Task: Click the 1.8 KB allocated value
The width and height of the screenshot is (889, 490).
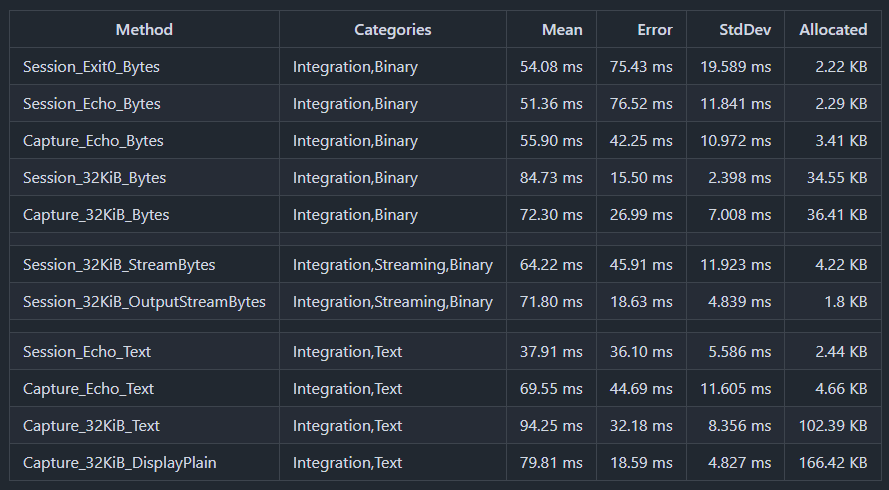Action: pyautogui.click(x=845, y=302)
